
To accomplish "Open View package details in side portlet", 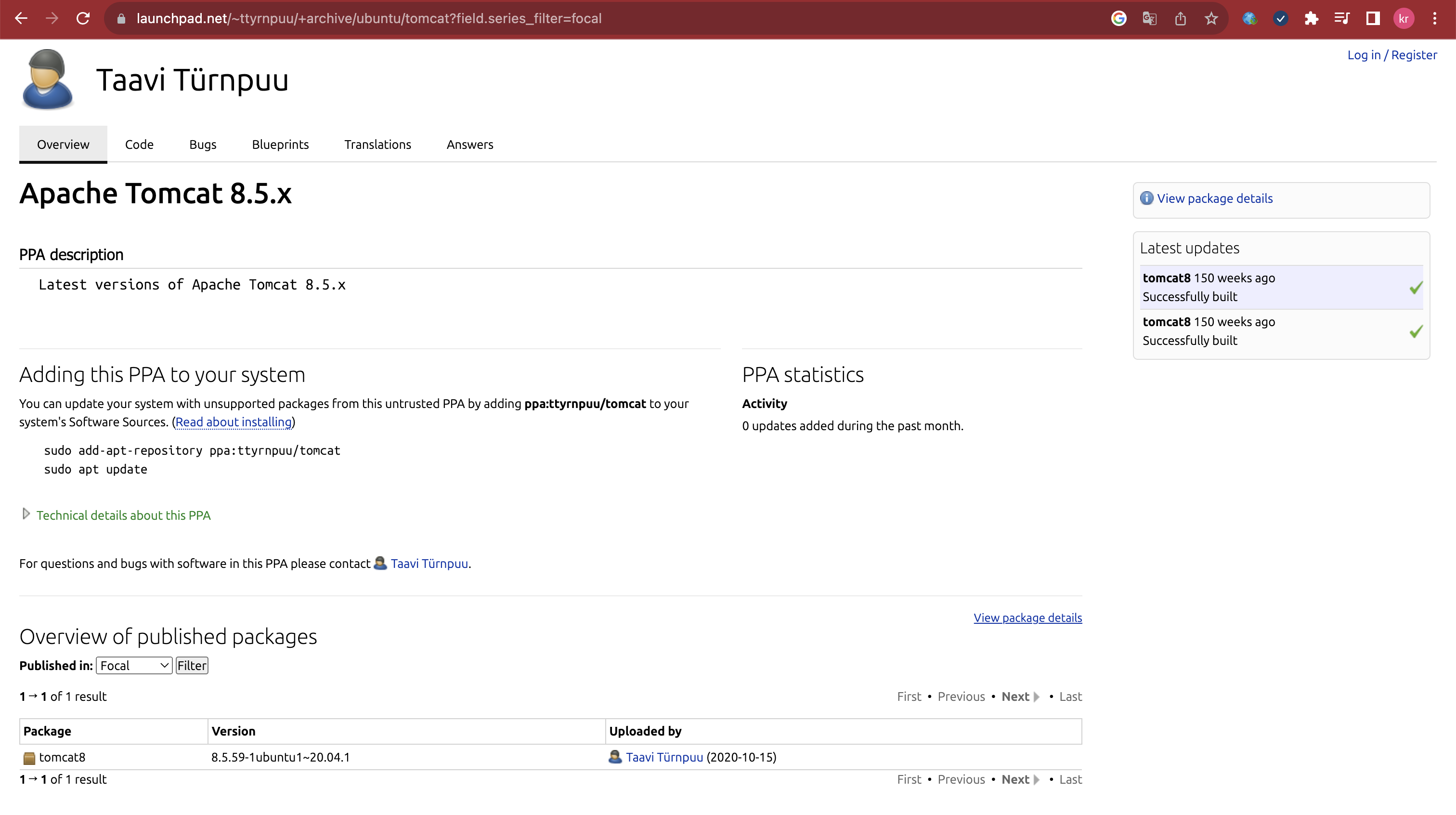I will pyautogui.click(x=1215, y=198).
